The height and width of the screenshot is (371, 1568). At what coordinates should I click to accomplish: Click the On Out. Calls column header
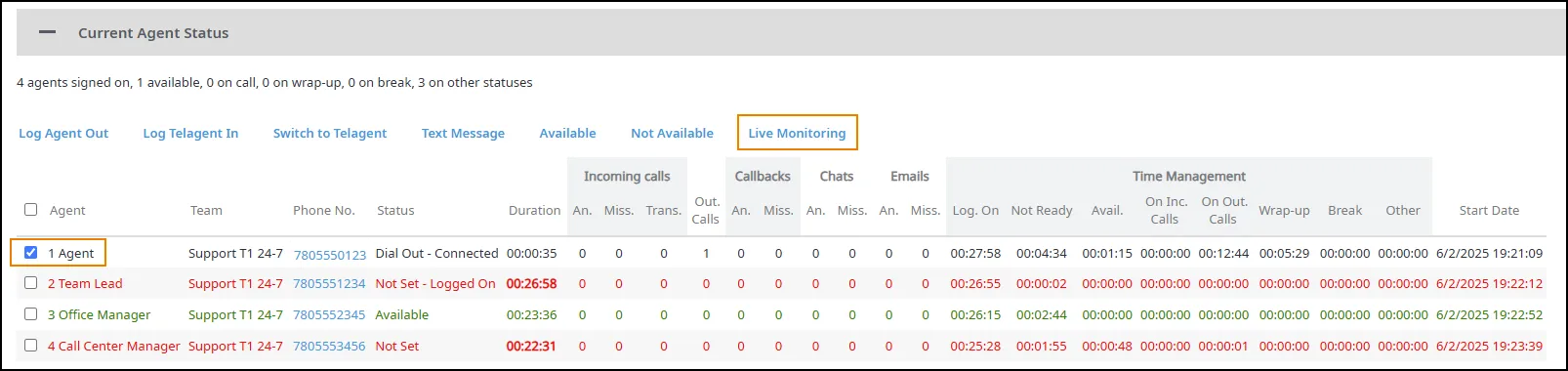click(x=1224, y=210)
